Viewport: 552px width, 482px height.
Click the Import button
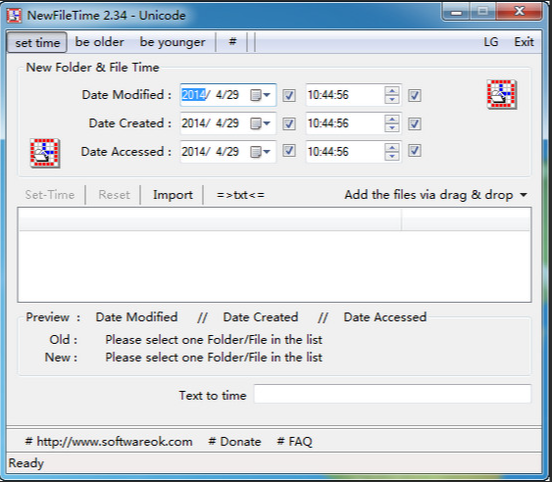coord(172,195)
